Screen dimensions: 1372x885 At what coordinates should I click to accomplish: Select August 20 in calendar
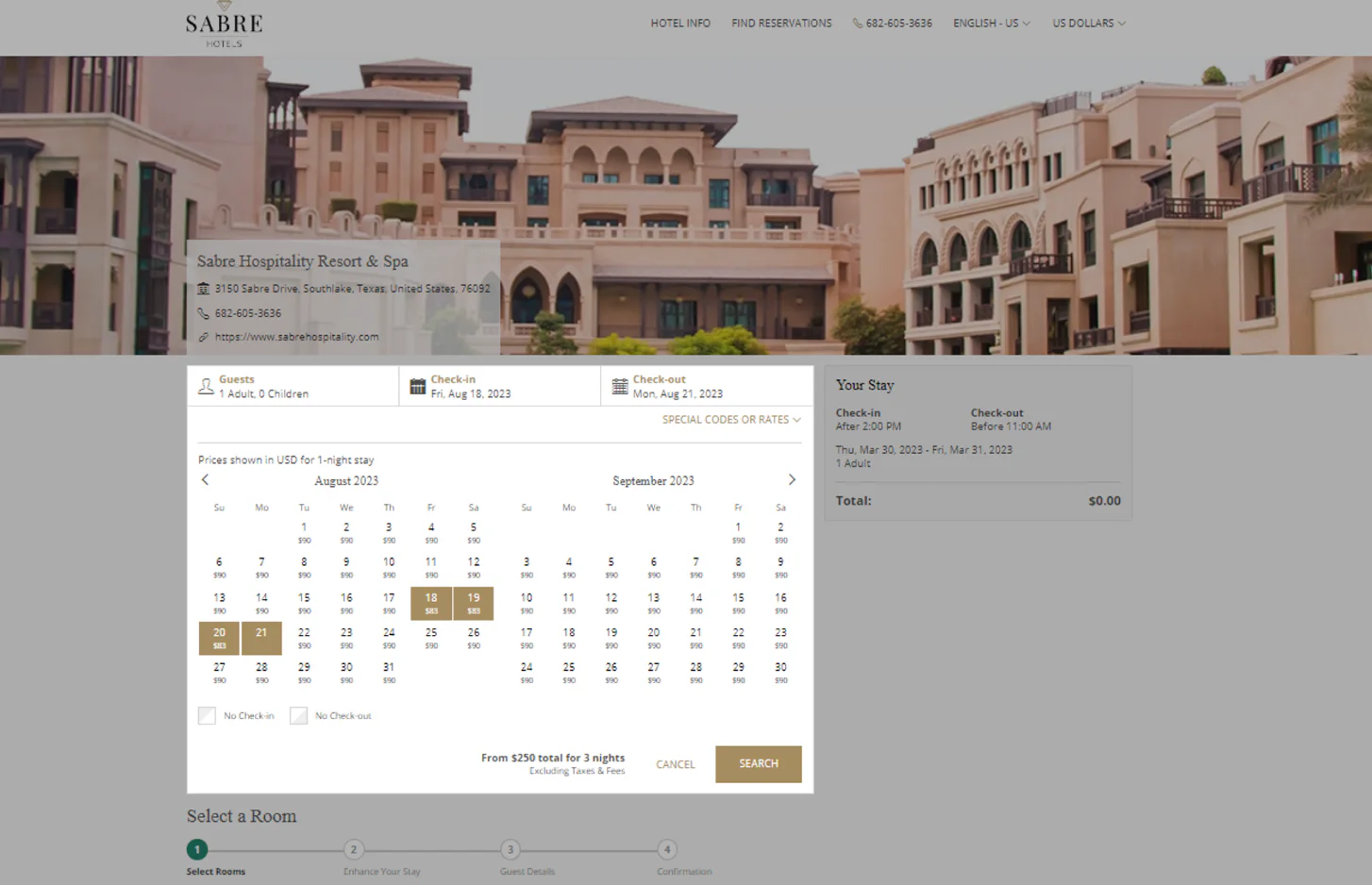(219, 639)
